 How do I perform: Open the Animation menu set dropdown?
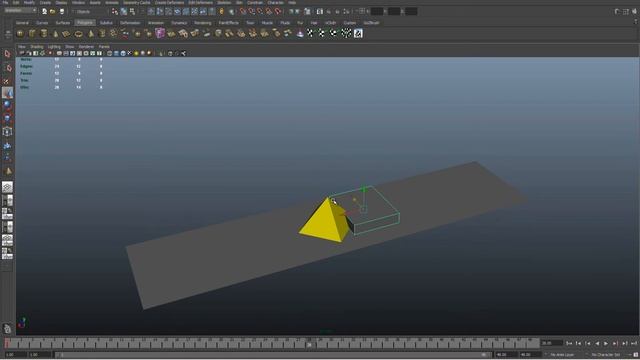click(20, 11)
